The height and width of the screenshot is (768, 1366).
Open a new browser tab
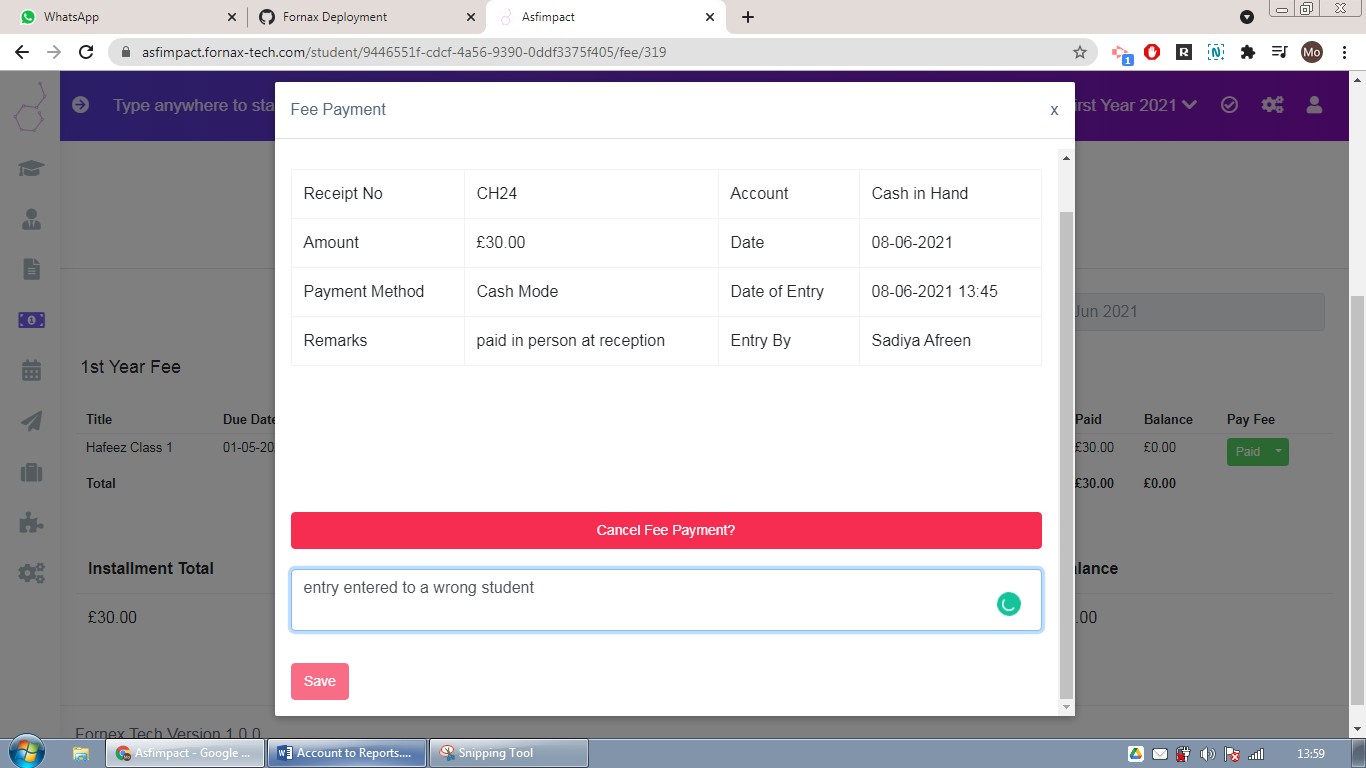tap(748, 17)
